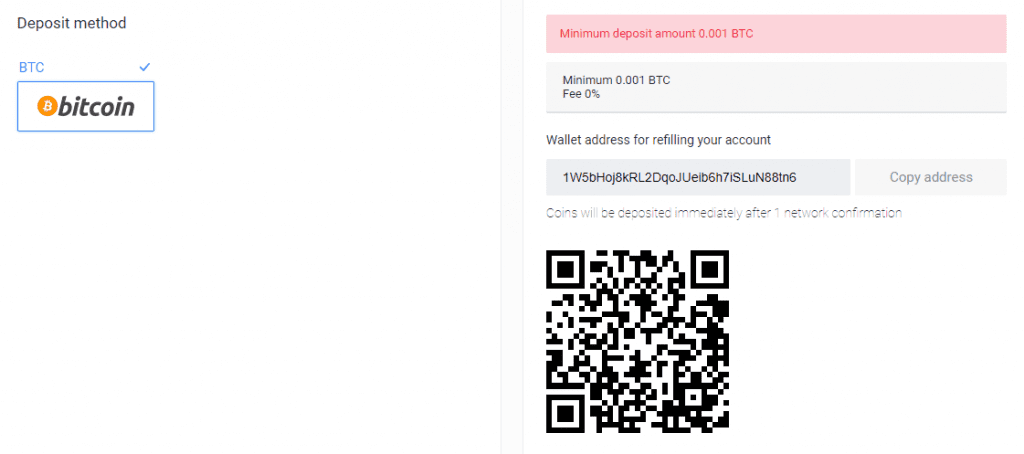
Task: Click the wallet address text field
Action: (x=698, y=177)
